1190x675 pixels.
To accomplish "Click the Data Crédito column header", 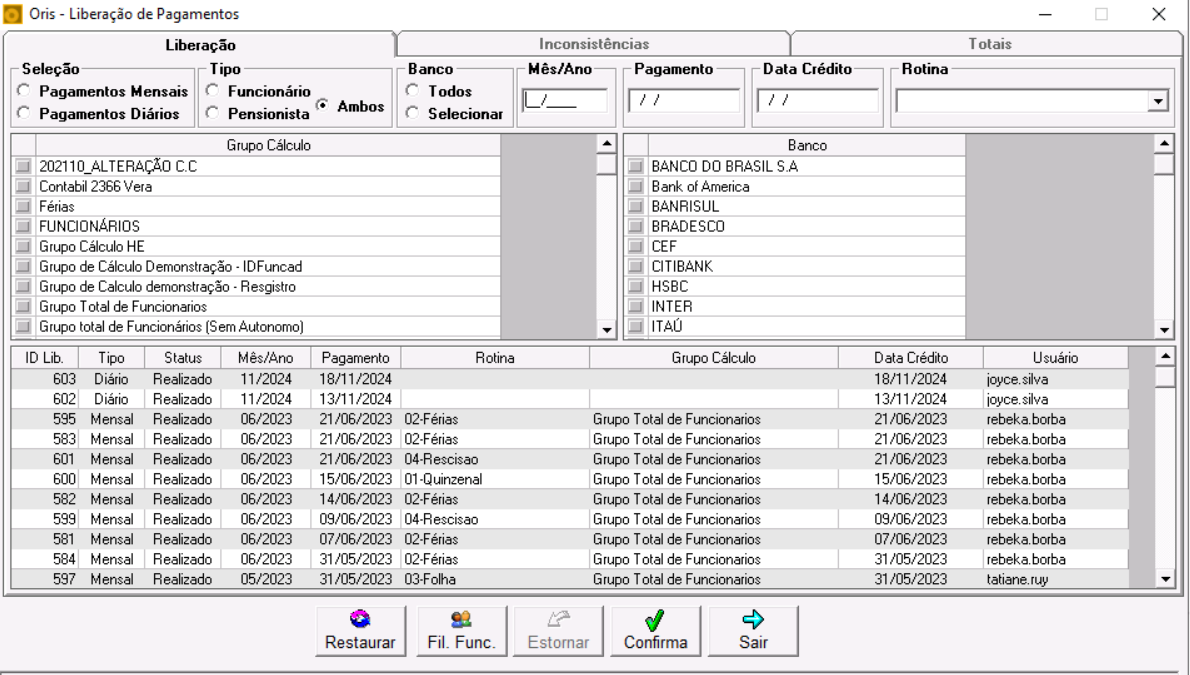I will pos(911,358).
